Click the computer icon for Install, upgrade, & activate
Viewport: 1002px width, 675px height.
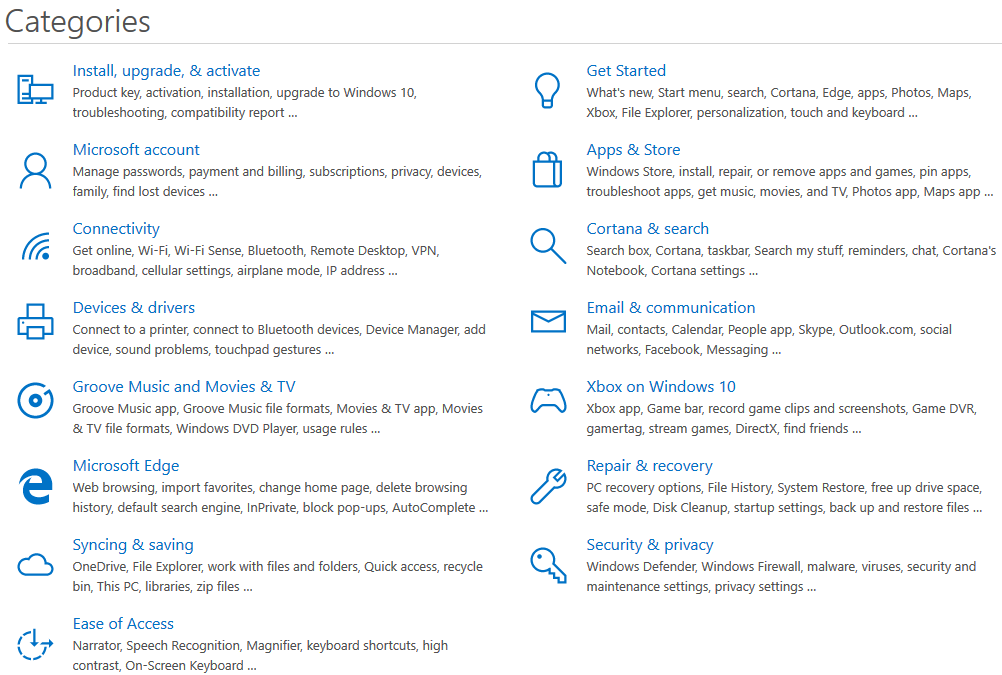click(x=35, y=89)
